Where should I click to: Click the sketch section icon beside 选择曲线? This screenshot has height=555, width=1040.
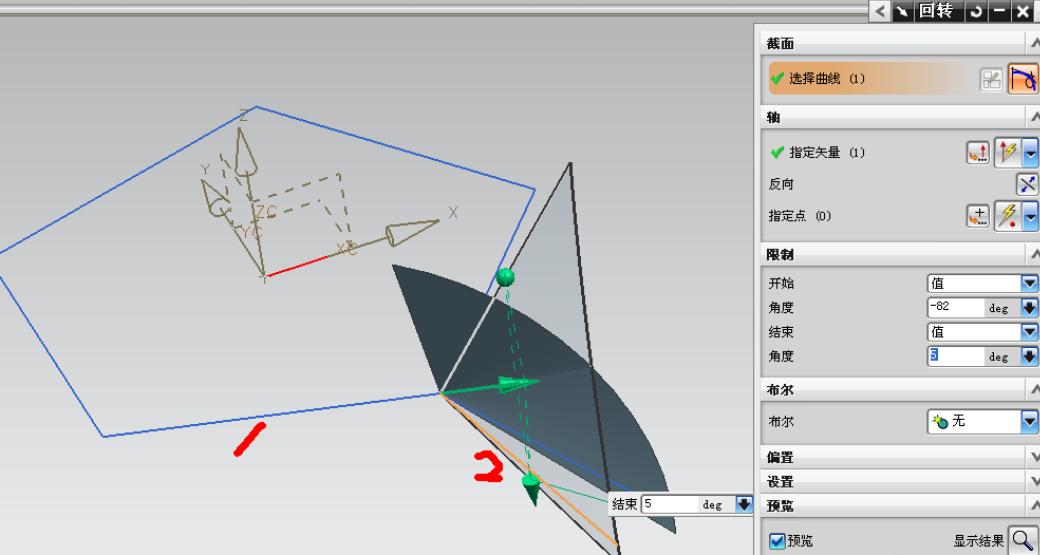(991, 80)
